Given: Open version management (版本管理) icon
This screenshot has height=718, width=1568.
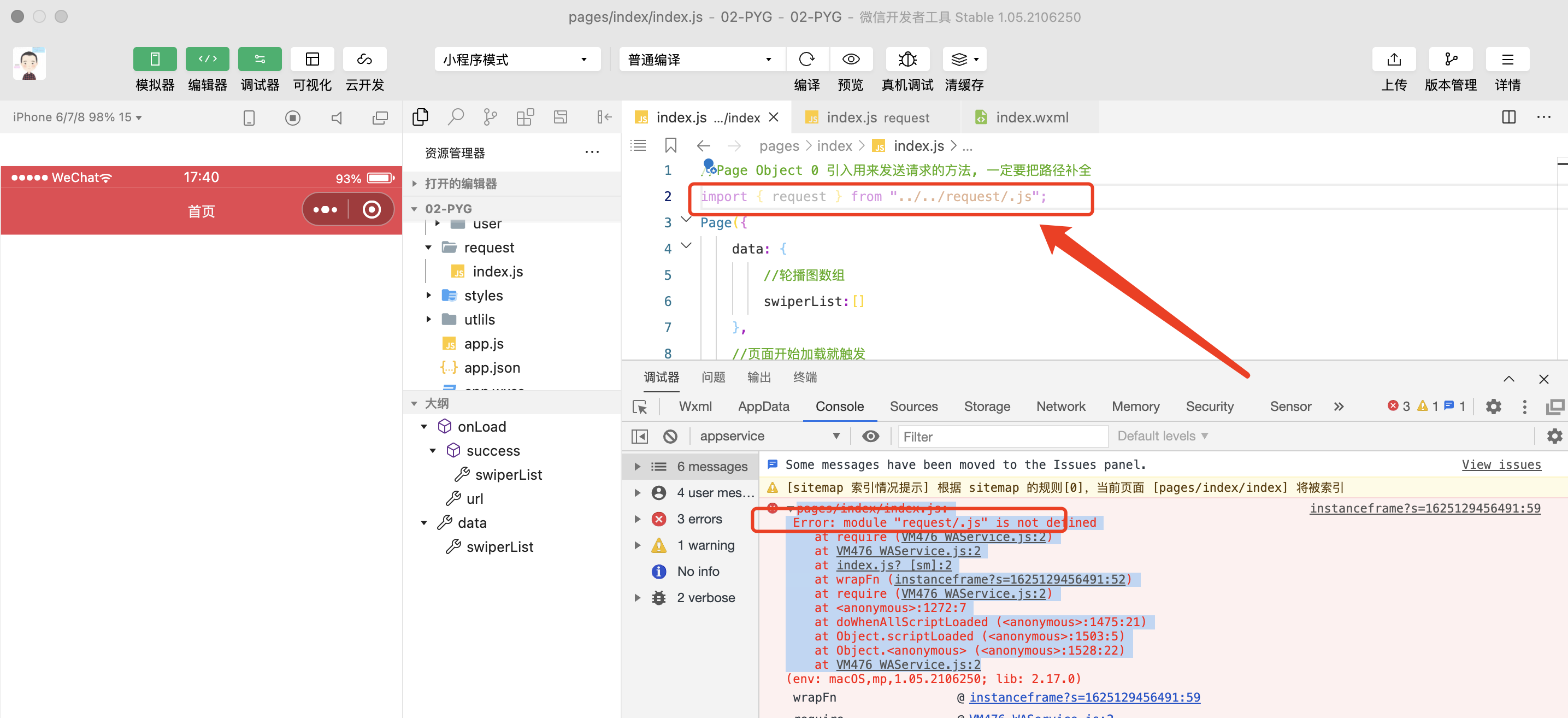Looking at the screenshot, I should pos(1451,59).
